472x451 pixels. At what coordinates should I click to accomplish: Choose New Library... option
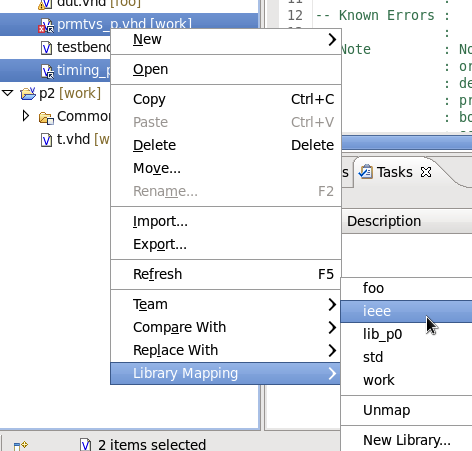[x=406, y=440]
